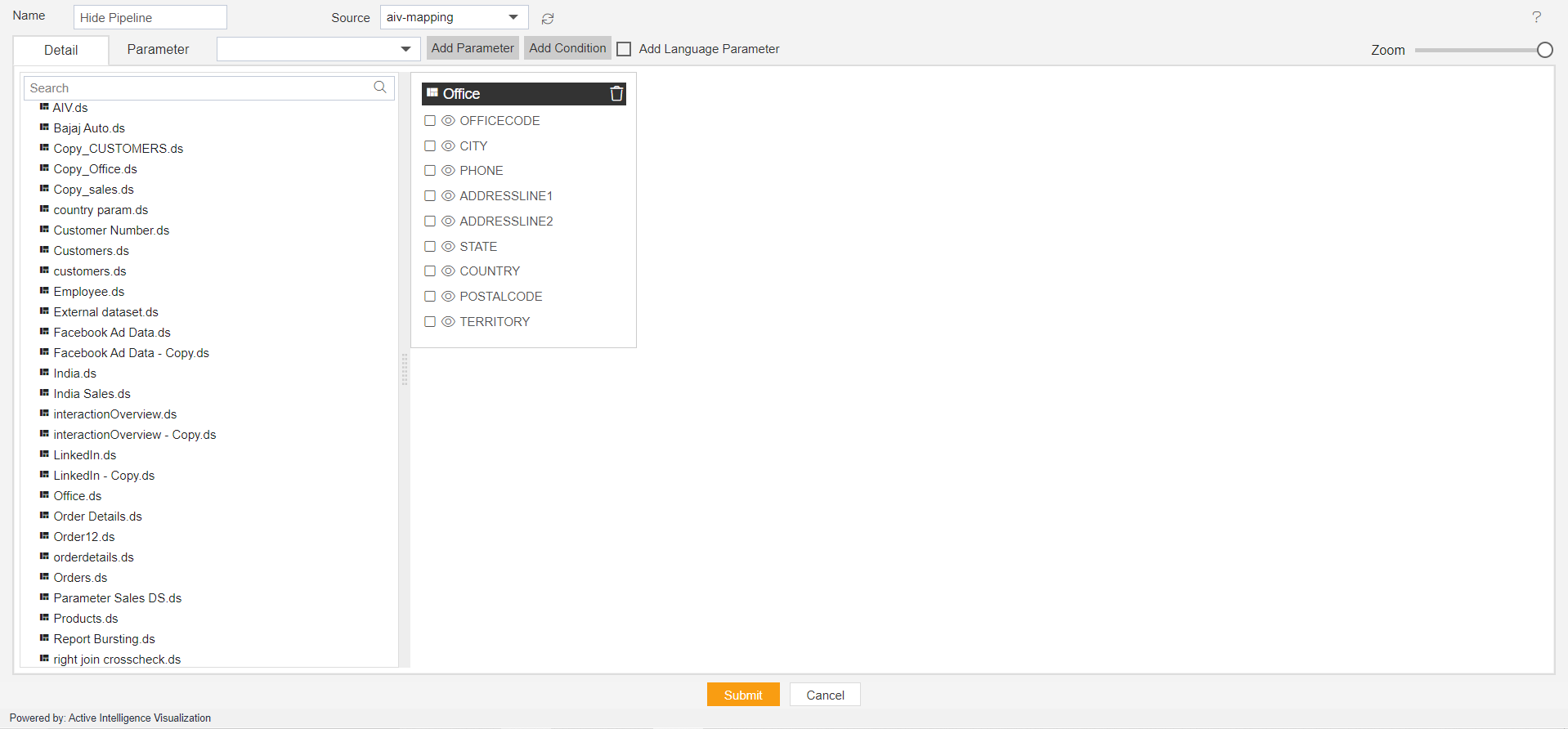Viewport: 1568px width, 729px height.
Task: Switch to the Detail tab
Action: click(61, 50)
